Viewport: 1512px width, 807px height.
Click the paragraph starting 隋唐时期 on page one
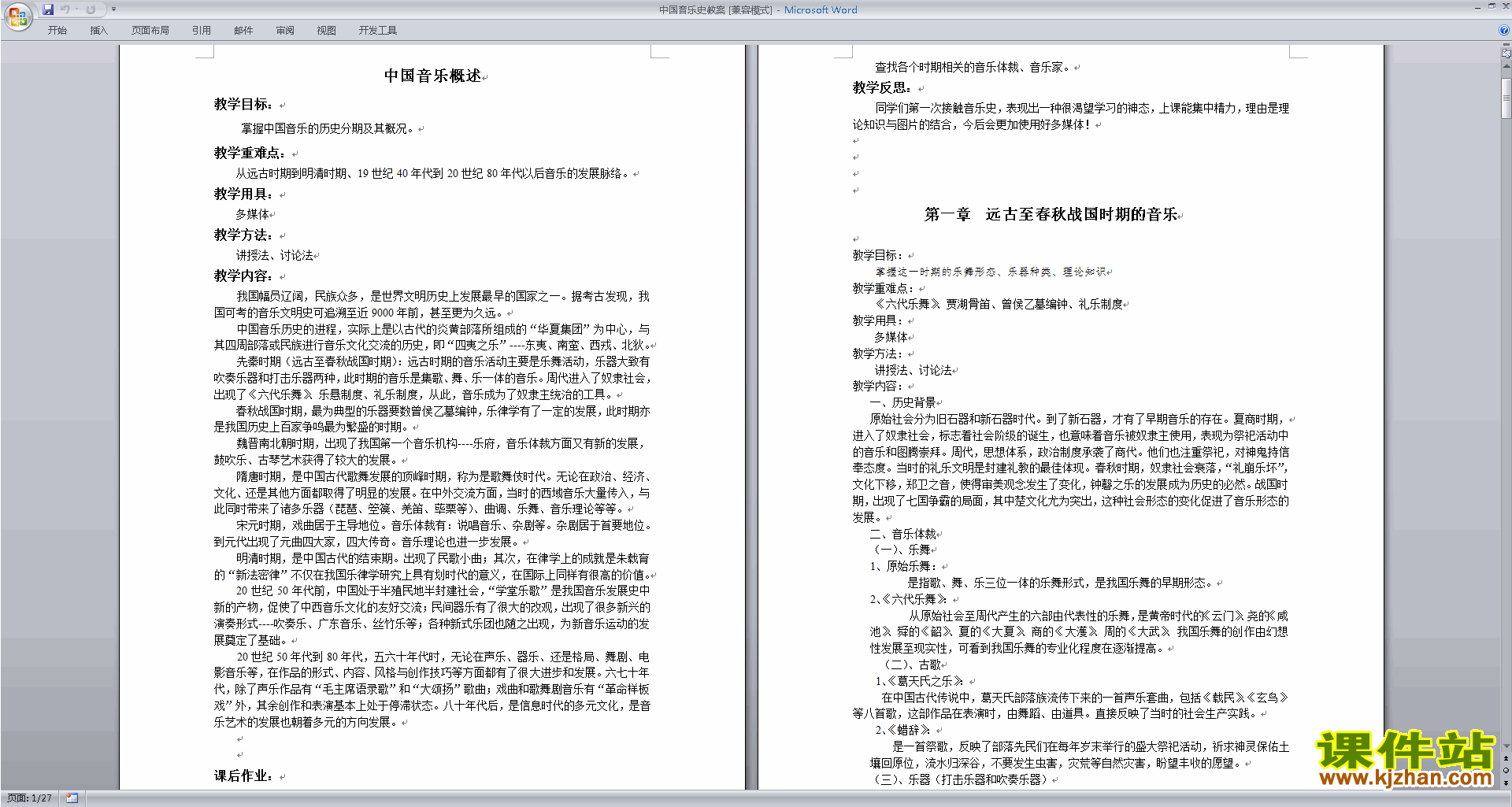point(432,493)
